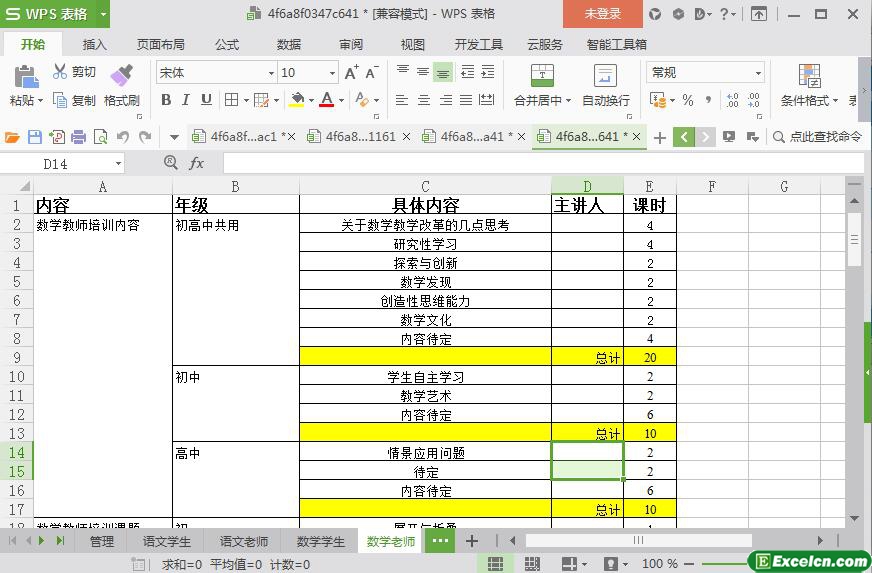Click the 点此查找命令 search box
Viewport: 872px width, 573px height.
(x=825, y=137)
